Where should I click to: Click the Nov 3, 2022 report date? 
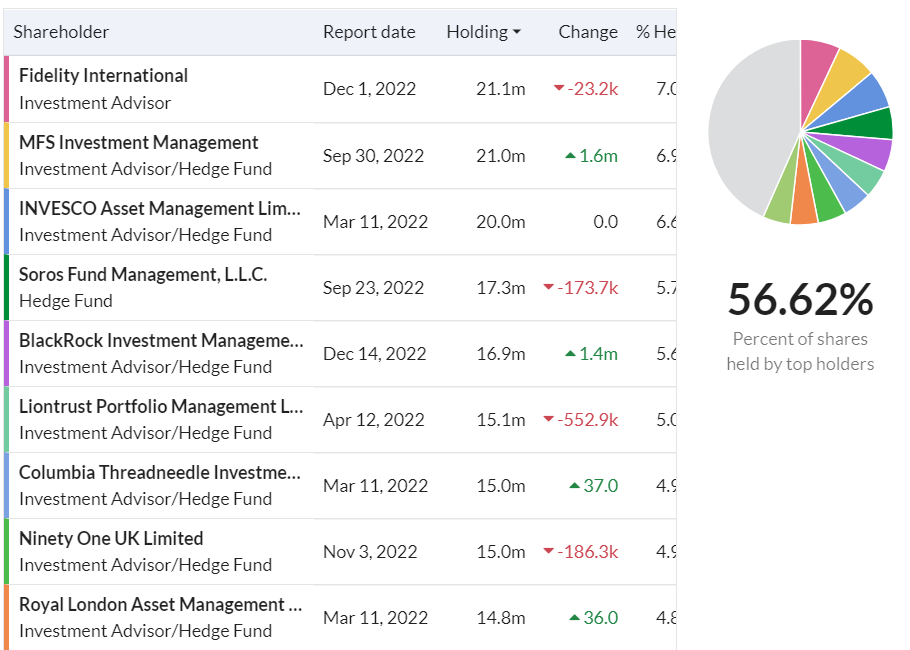pyautogui.click(x=370, y=552)
